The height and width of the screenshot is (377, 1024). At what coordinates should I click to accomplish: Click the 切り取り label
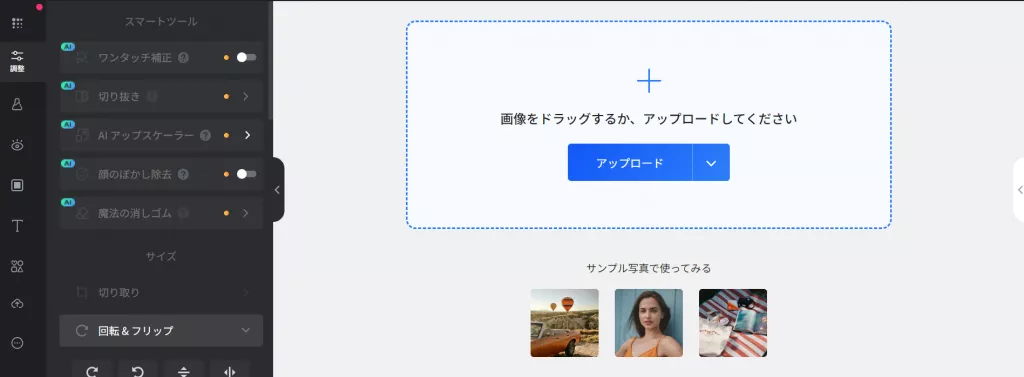pyautogui.click(x=119, y=292)
